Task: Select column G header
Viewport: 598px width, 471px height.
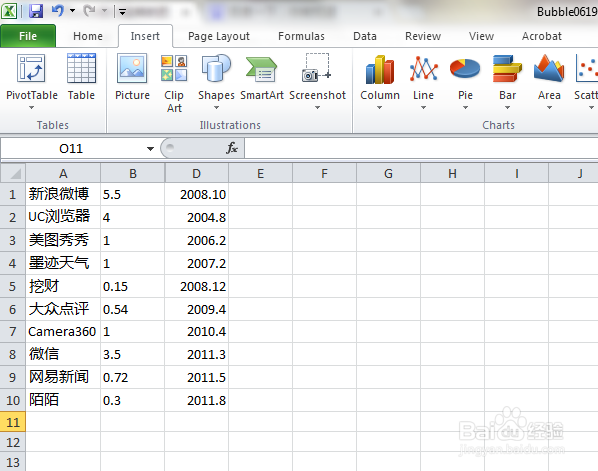Action: (388, 174)
